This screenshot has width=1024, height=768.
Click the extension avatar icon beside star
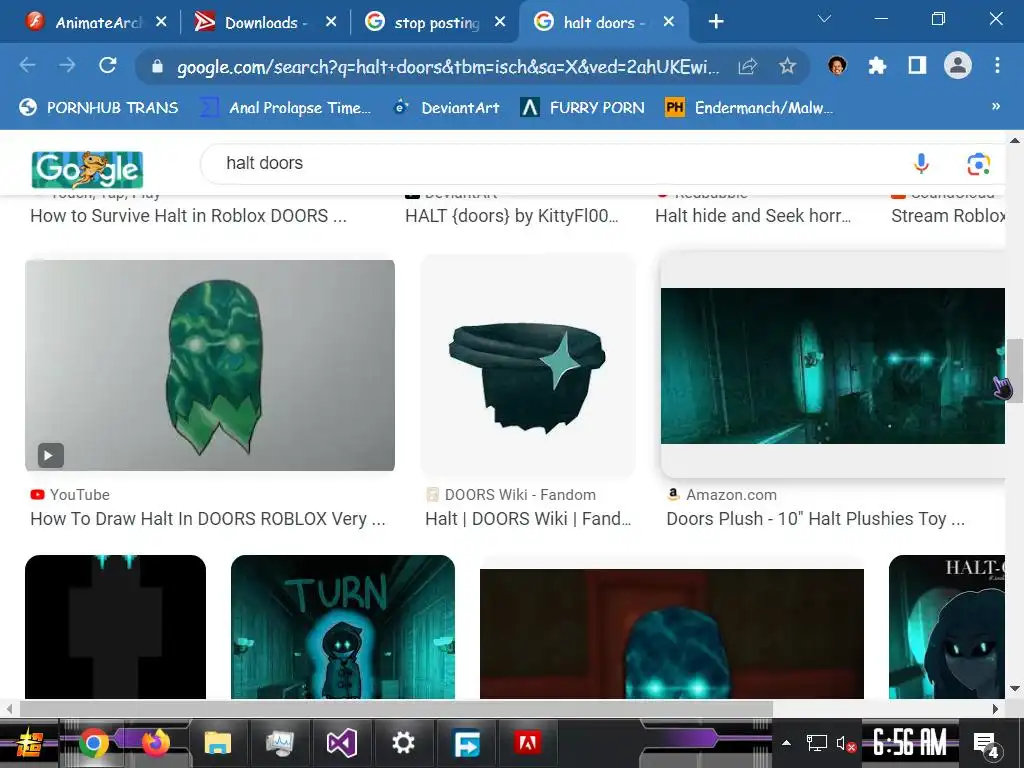(x=837, y=65)
